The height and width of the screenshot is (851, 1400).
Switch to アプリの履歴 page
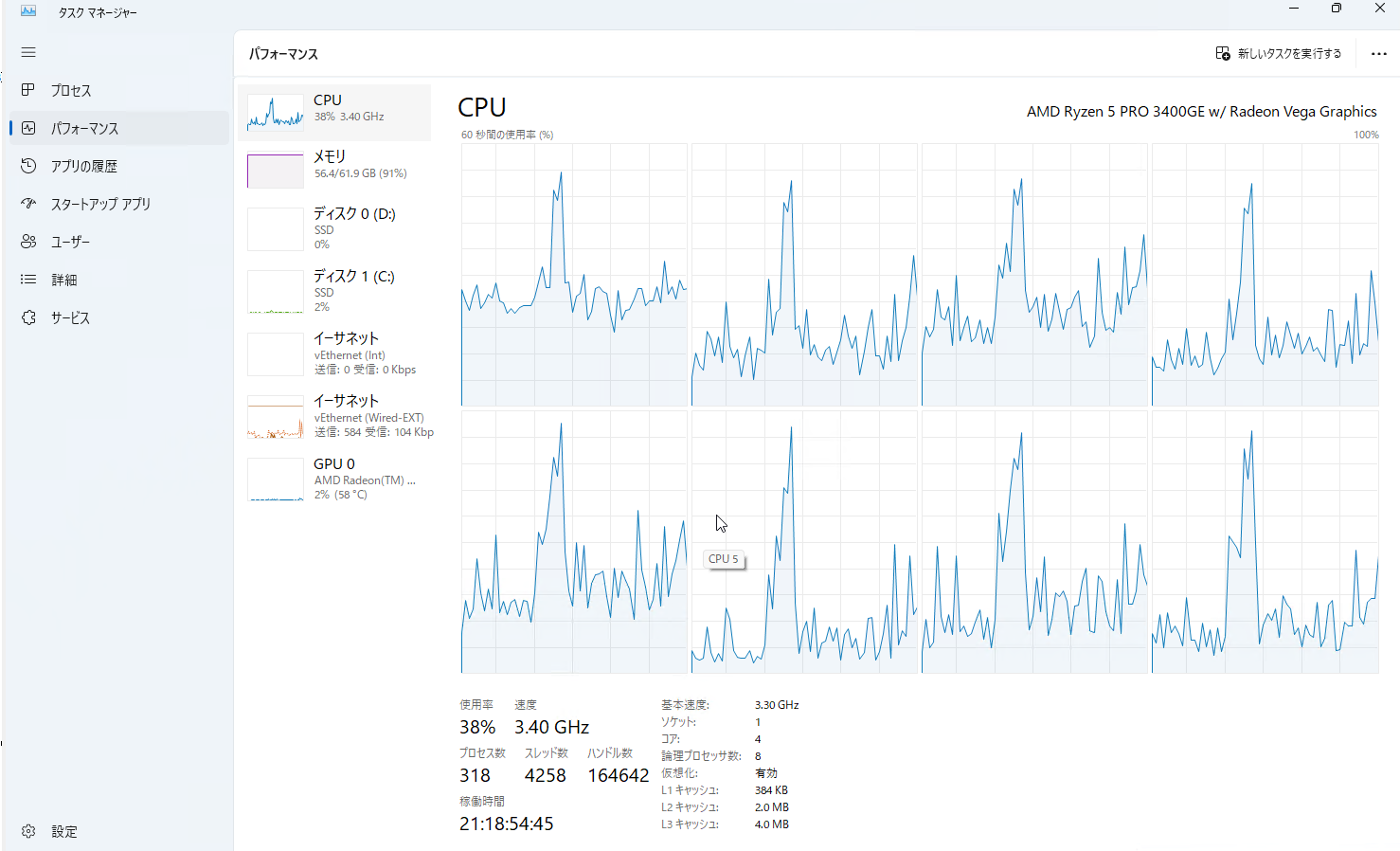coord(83,166)
